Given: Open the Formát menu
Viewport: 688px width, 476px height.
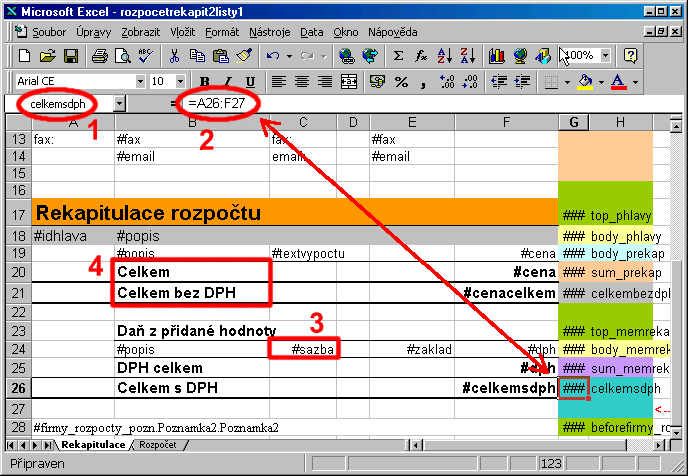Looking at the screenshot, I should (x=221, y=32).
